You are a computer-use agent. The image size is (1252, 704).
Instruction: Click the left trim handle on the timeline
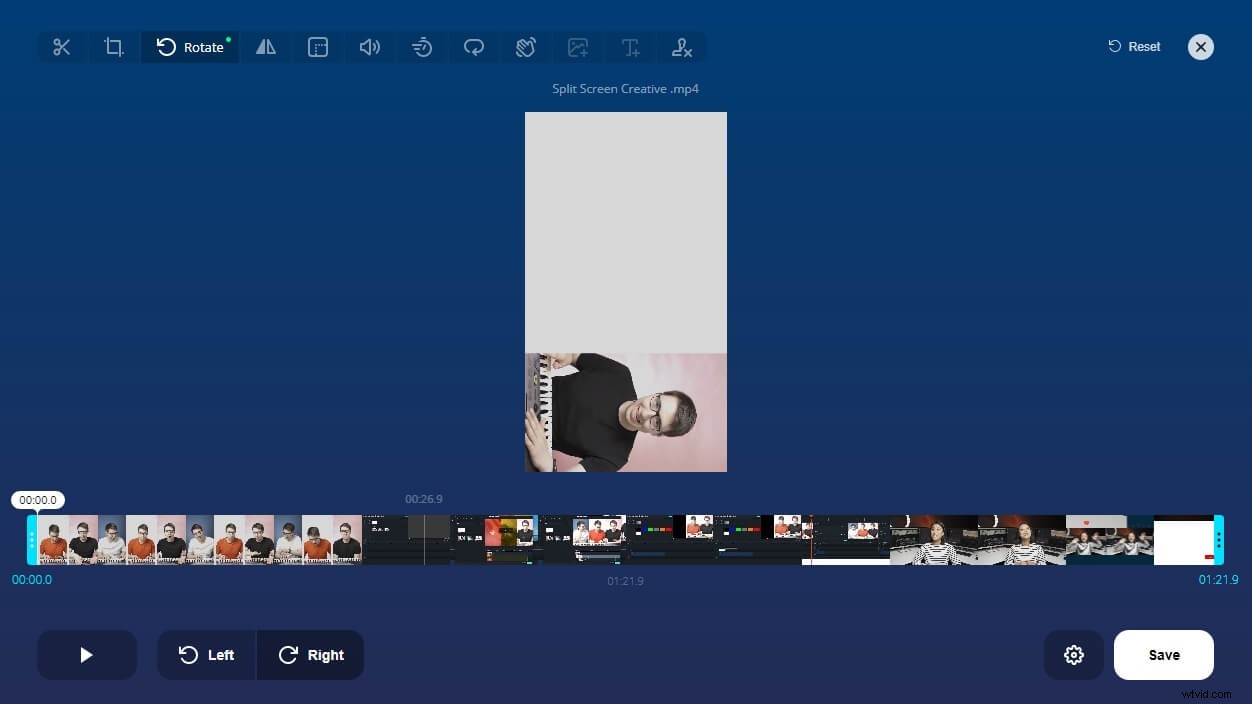tap(33, 539)
